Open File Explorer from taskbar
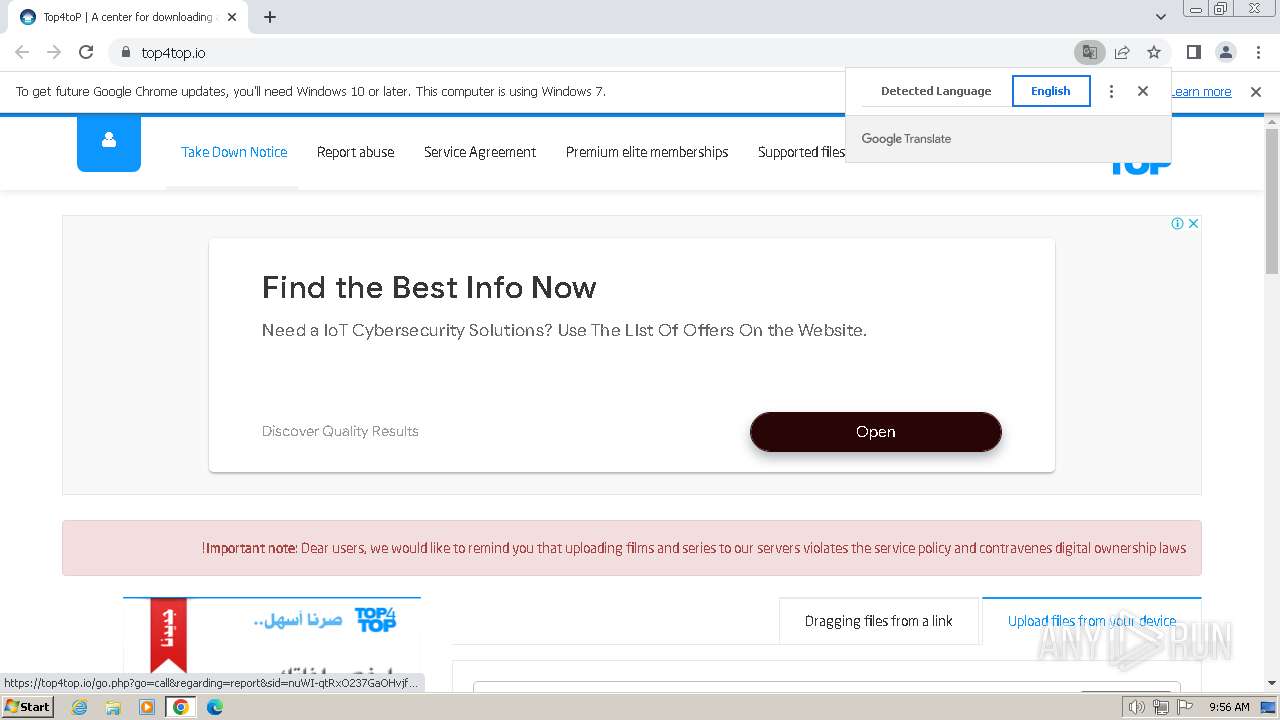 click(113, 707)
